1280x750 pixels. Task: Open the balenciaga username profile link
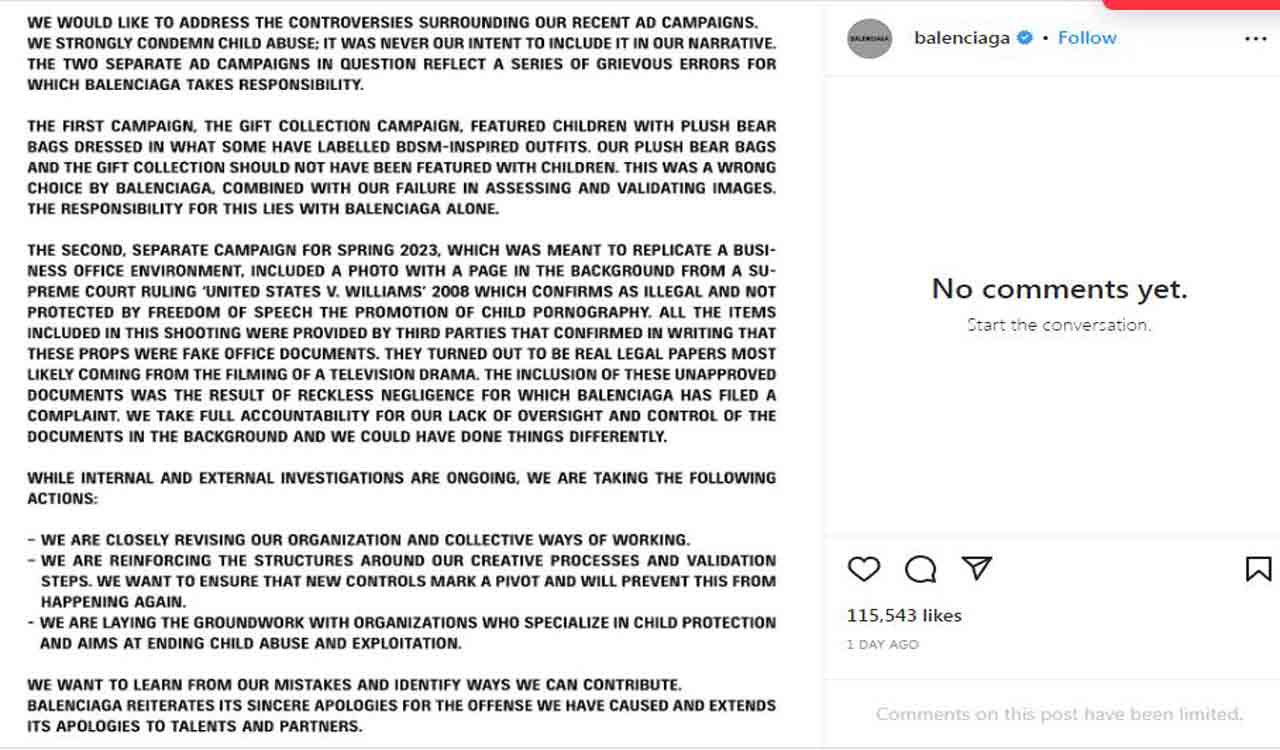coord(962,37)
